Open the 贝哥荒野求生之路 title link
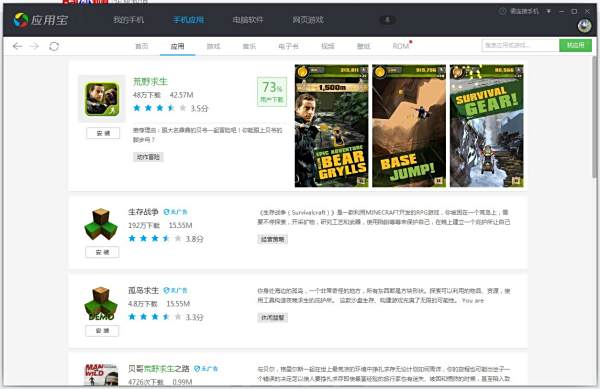This screenshot has width=600, height=389. click(159, 369)
